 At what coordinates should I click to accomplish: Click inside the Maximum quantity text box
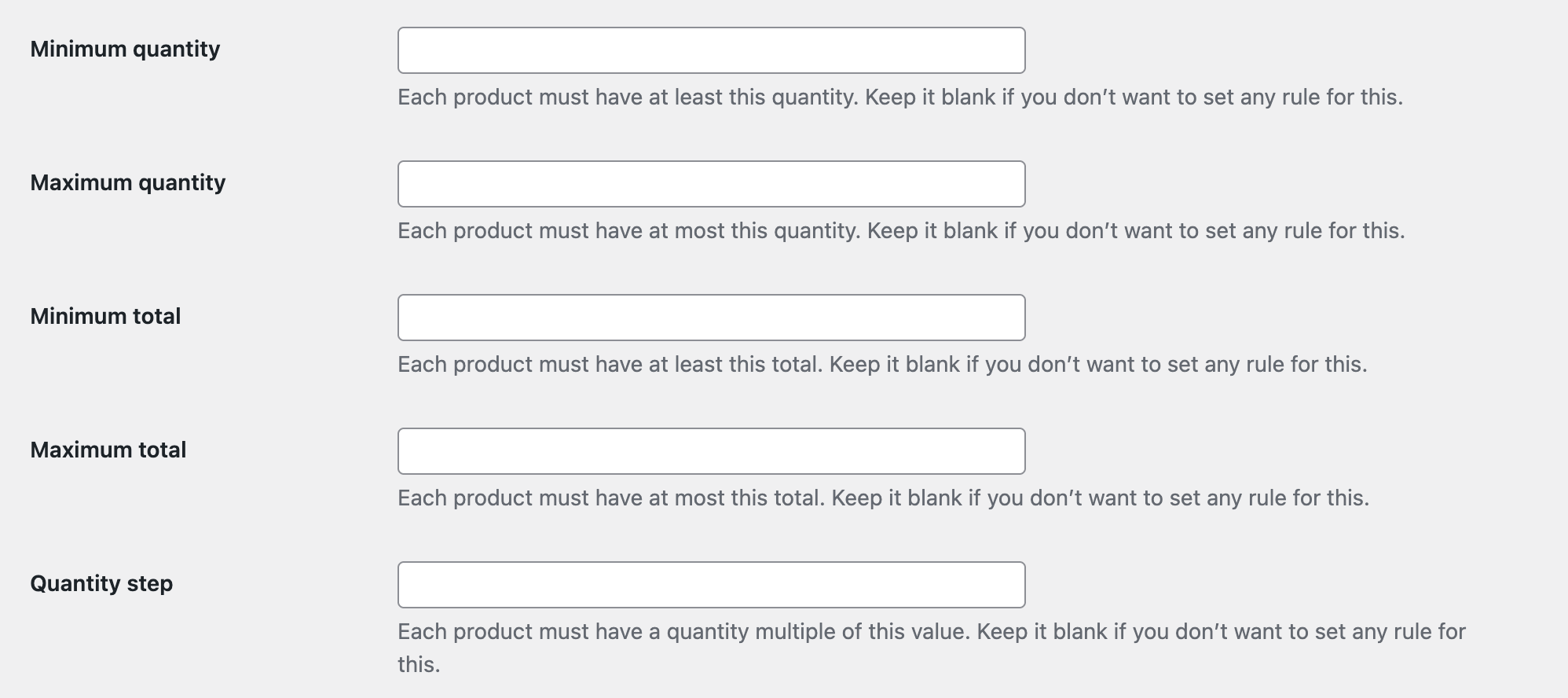(711, 183)
